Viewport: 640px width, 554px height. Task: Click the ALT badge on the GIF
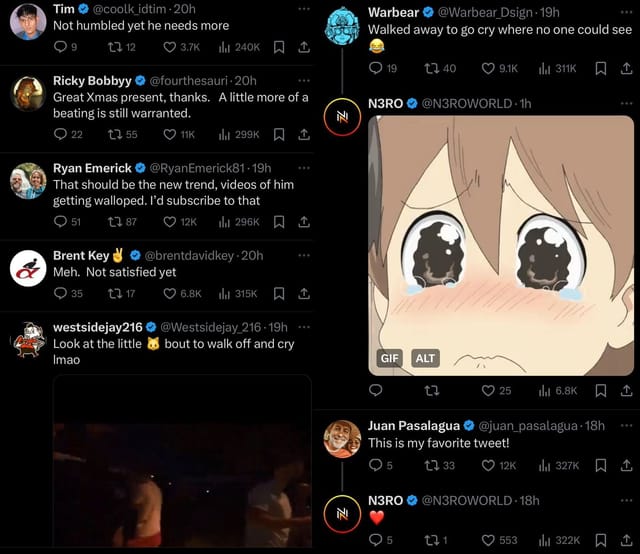(425, 358)
